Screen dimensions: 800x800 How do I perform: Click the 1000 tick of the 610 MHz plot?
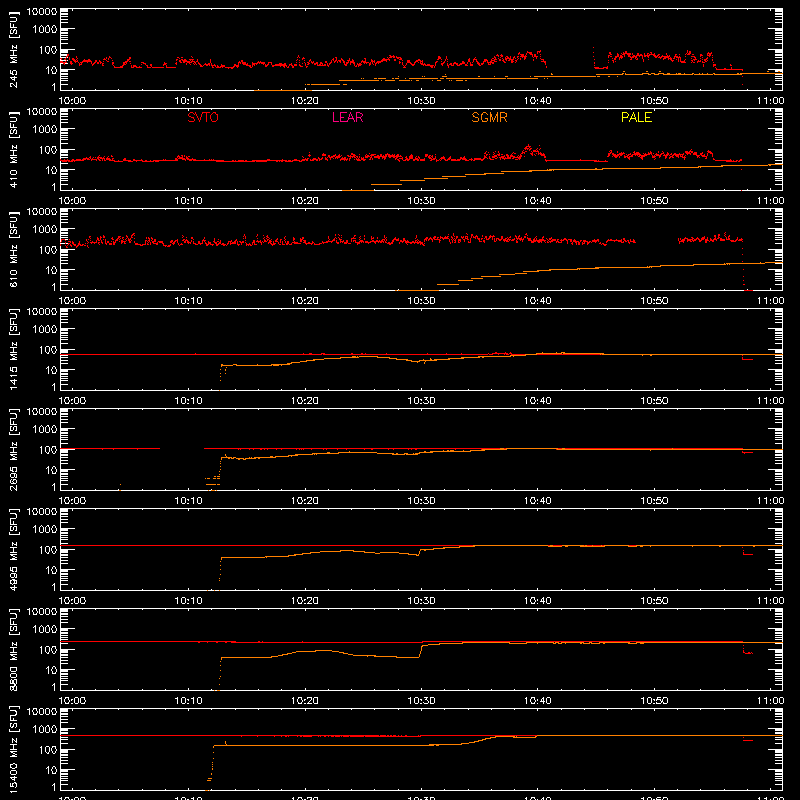tap(45, 230)
